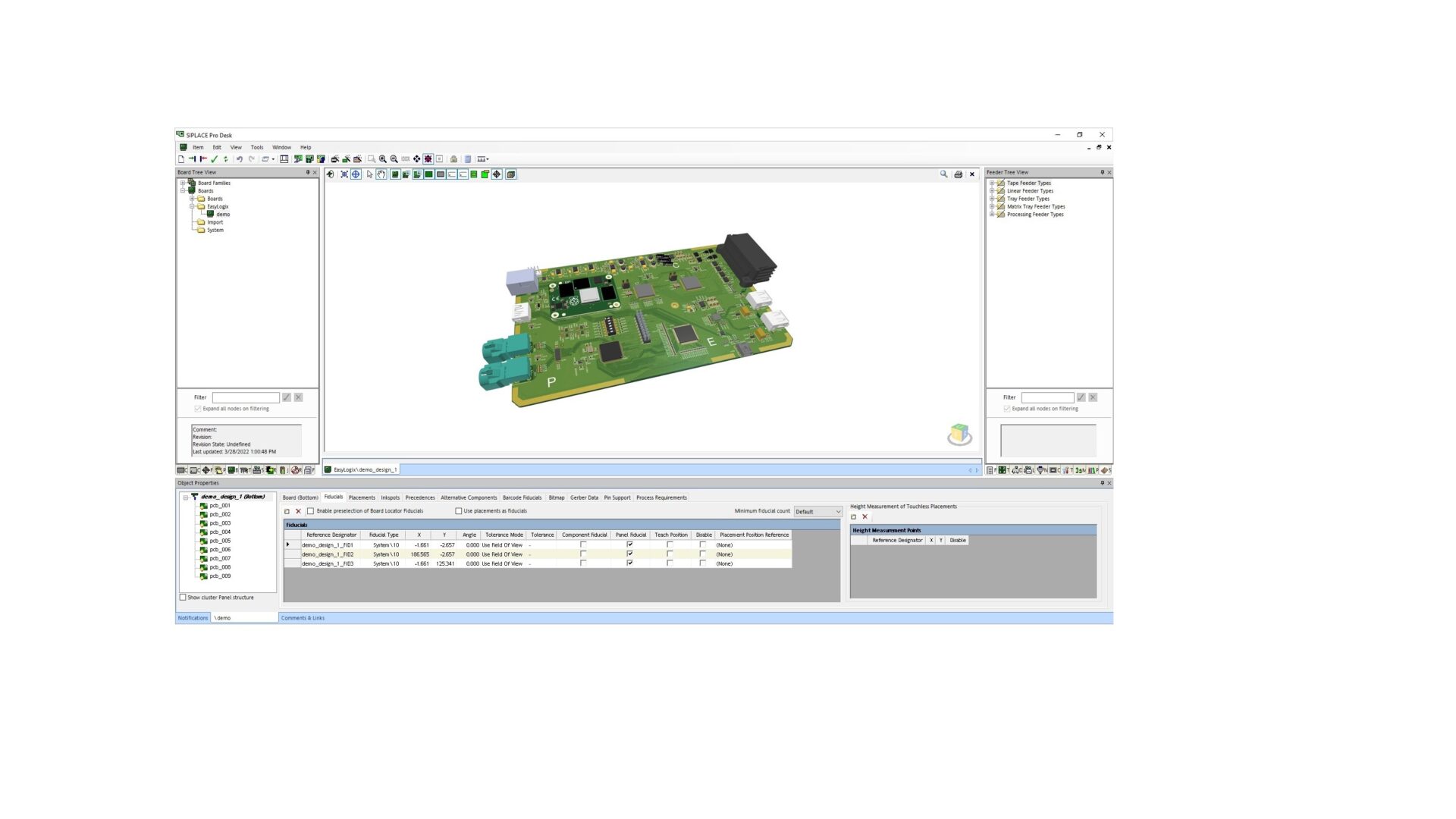Select the hand pan tool in viewer
This screenshot has width=1456, height=819.
tap(381, 174)
